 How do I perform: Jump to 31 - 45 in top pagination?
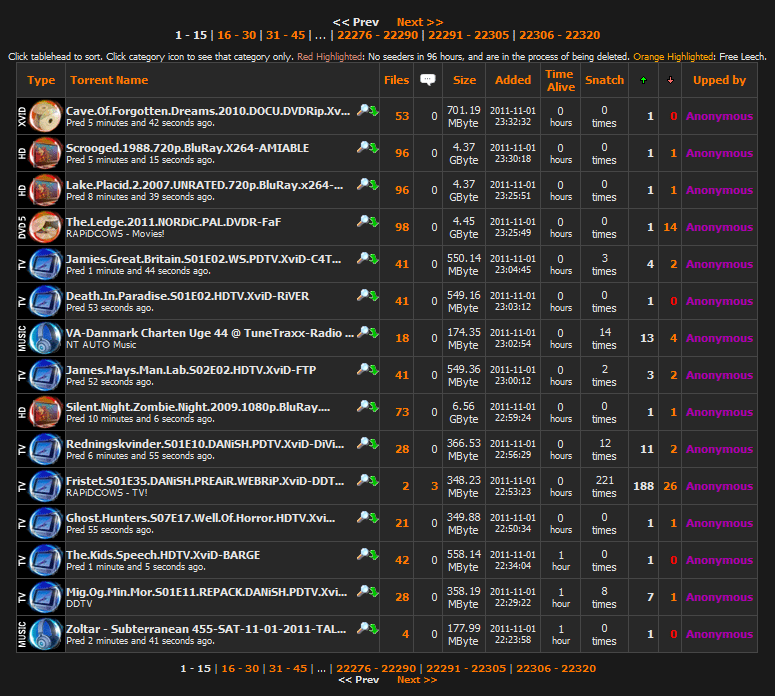(x=286, y=35)
